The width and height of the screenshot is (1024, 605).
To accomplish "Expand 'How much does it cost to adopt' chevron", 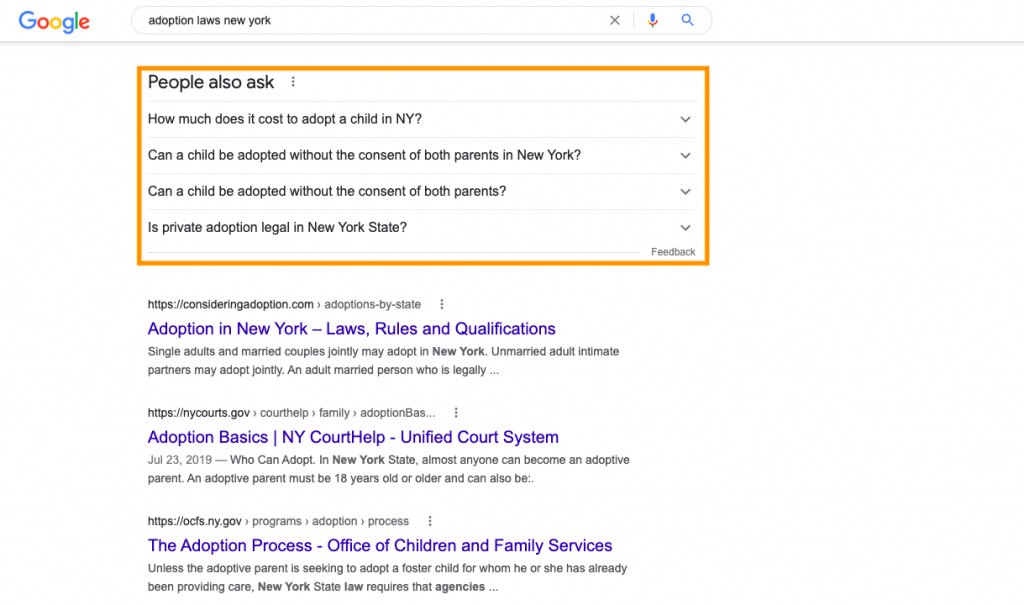I will (685, 120).
